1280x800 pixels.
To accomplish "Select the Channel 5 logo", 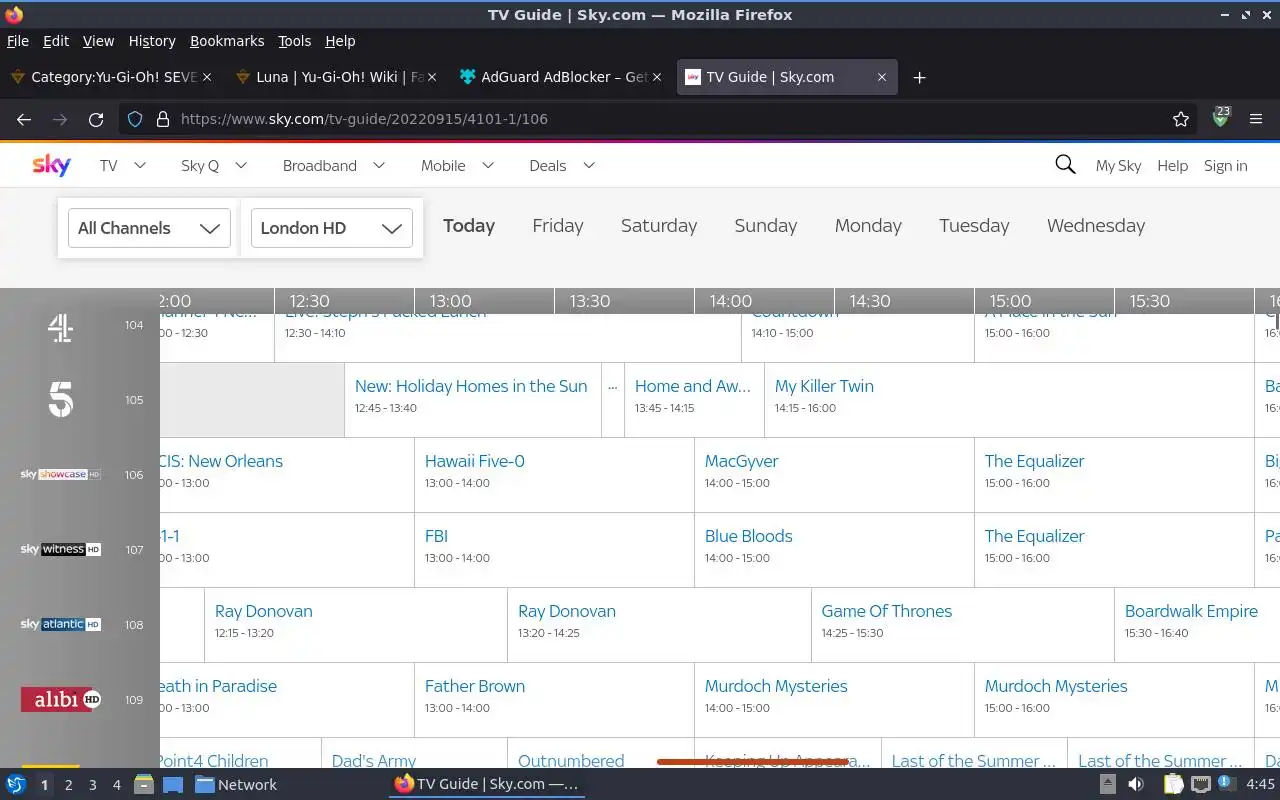I will [61, 400].
